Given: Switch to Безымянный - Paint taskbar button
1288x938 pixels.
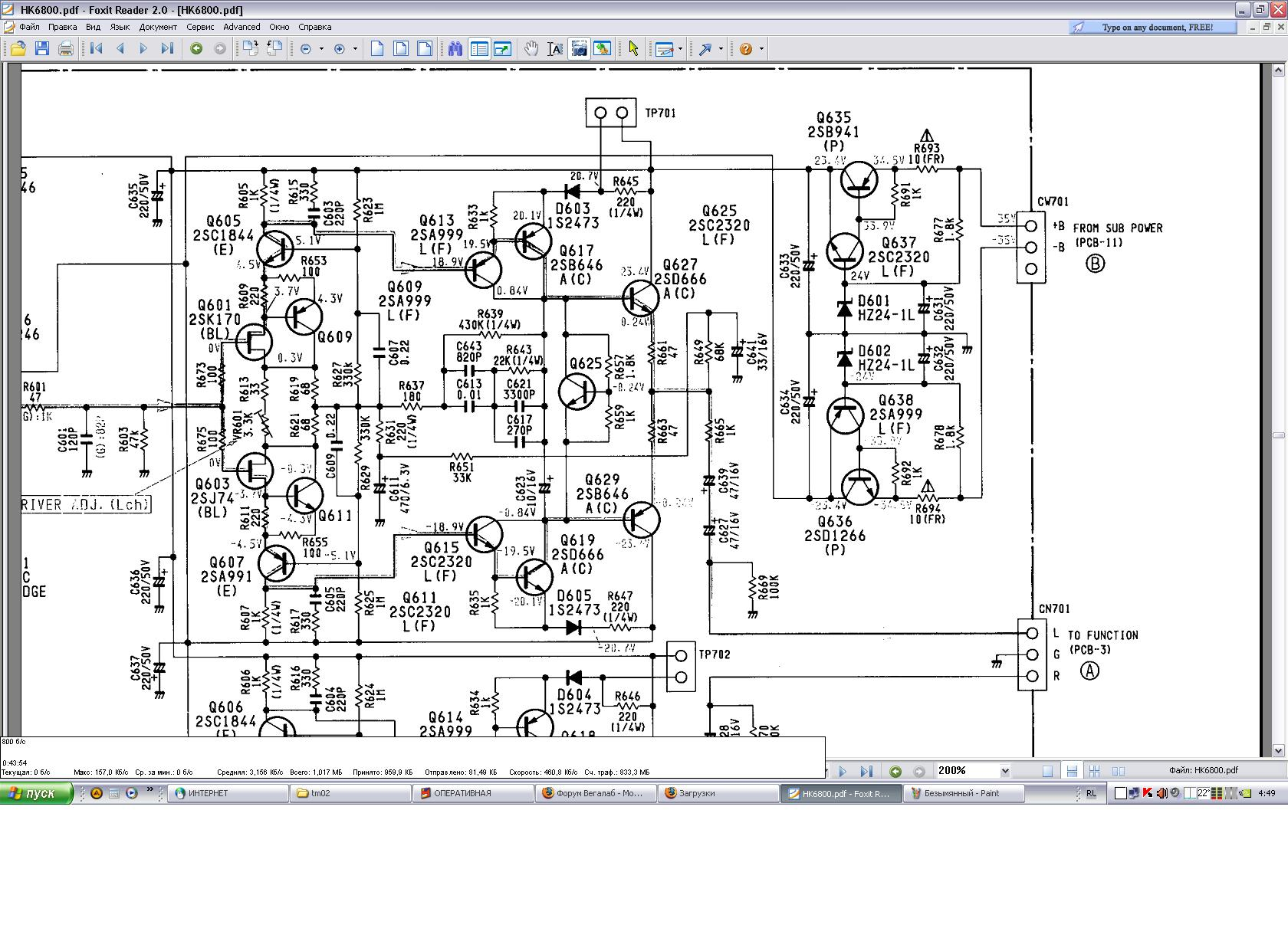Looking at the screenshot, I should click(x=964, y=793).
